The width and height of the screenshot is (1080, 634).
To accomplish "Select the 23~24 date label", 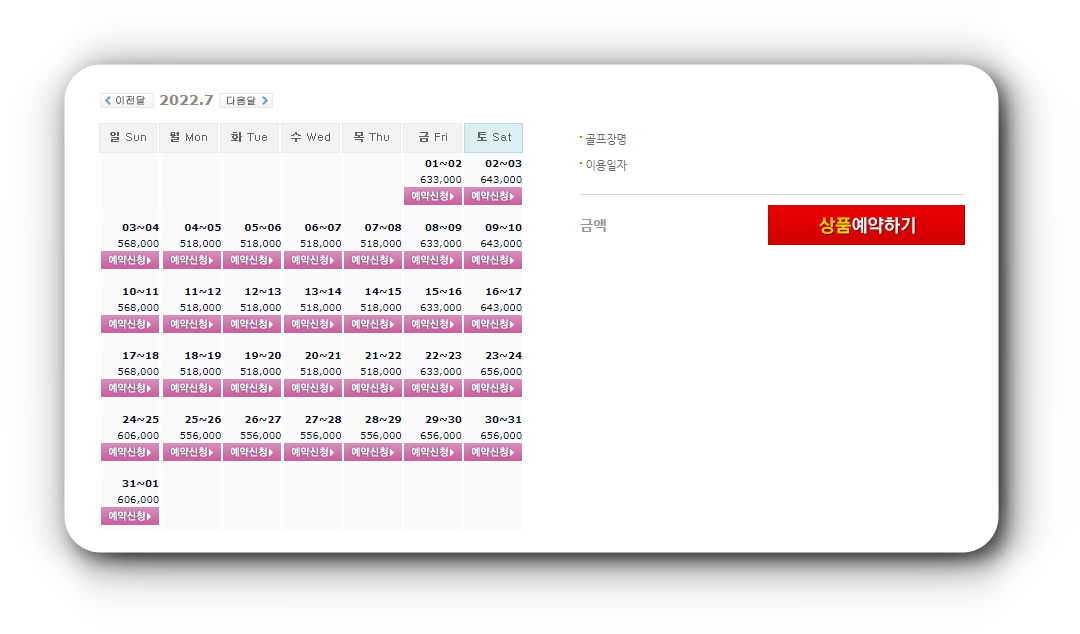I will [x=503, y=356].
